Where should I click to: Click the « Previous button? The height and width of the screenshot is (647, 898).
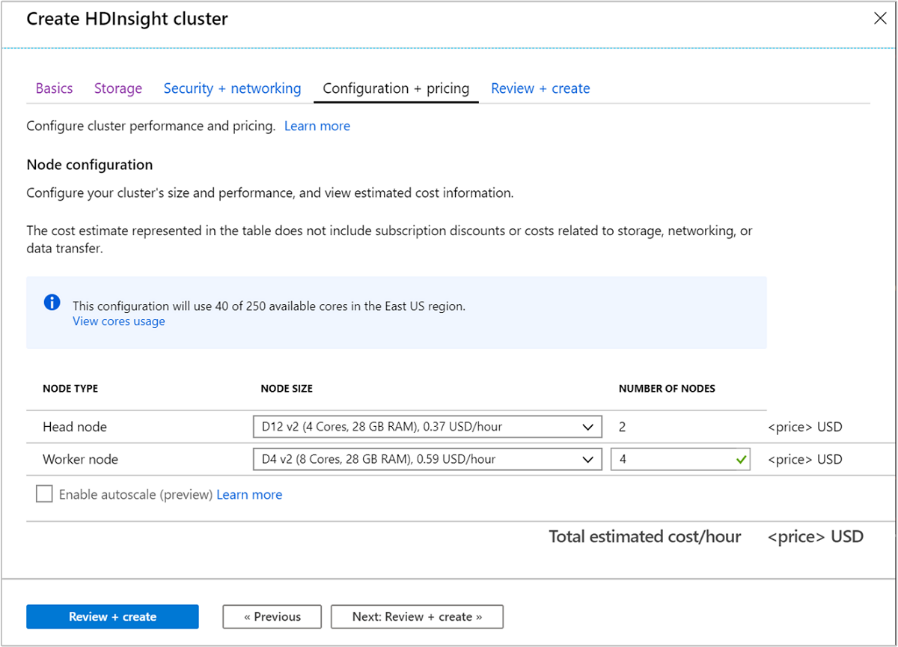tap(272, 617)
